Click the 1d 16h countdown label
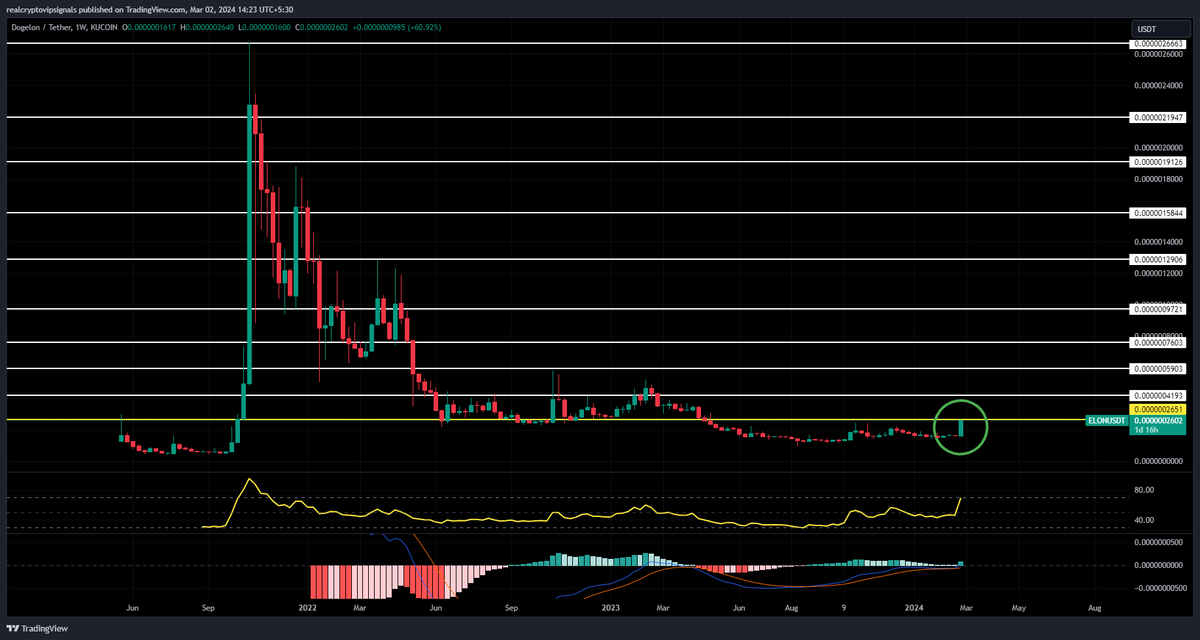Viewport: 1200px width, 640px height. [x=1146, y=430]
